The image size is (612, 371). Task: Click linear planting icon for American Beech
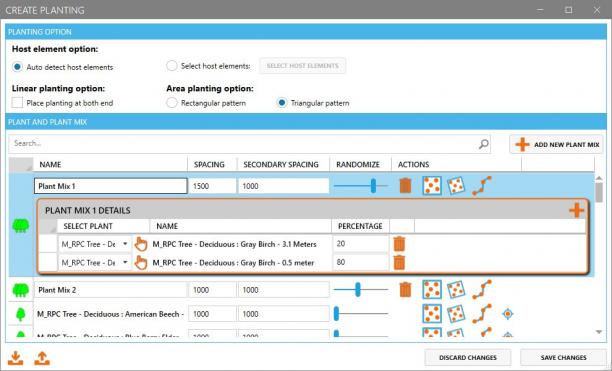click(x=482, y=314)
